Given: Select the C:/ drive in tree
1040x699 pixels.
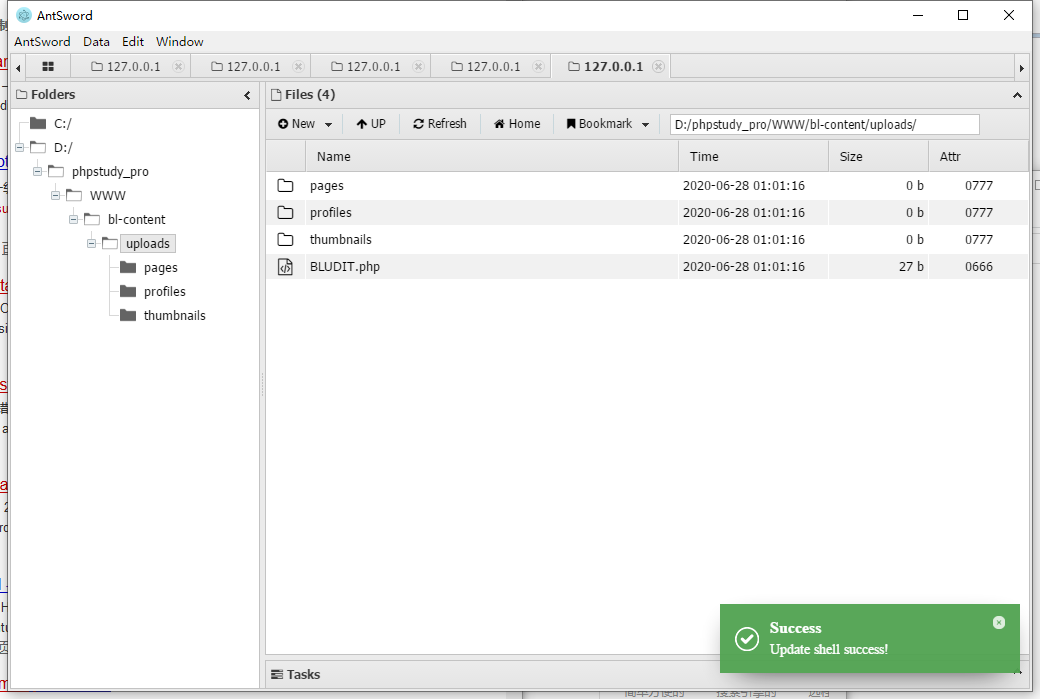Looking at the screenshot, I should click(x=62, y=123).
